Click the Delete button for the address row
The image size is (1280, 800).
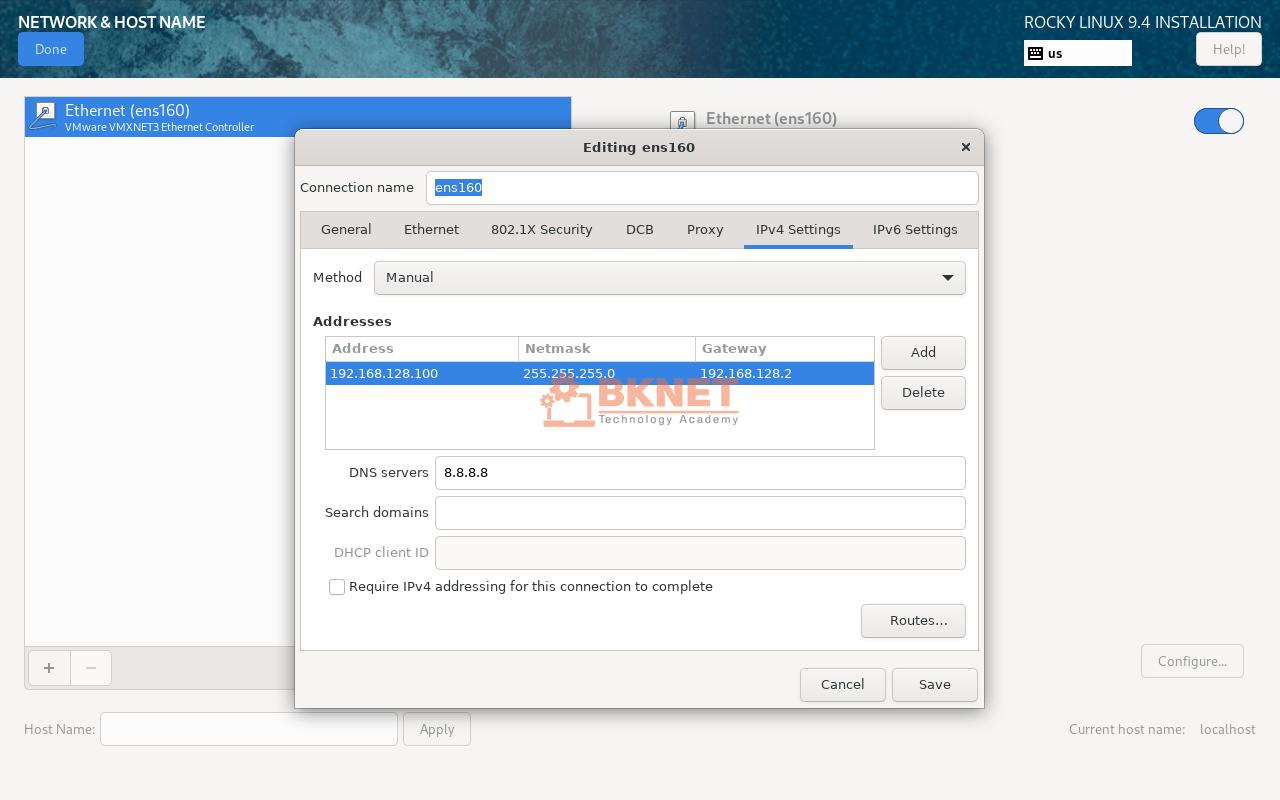(922, 392)
